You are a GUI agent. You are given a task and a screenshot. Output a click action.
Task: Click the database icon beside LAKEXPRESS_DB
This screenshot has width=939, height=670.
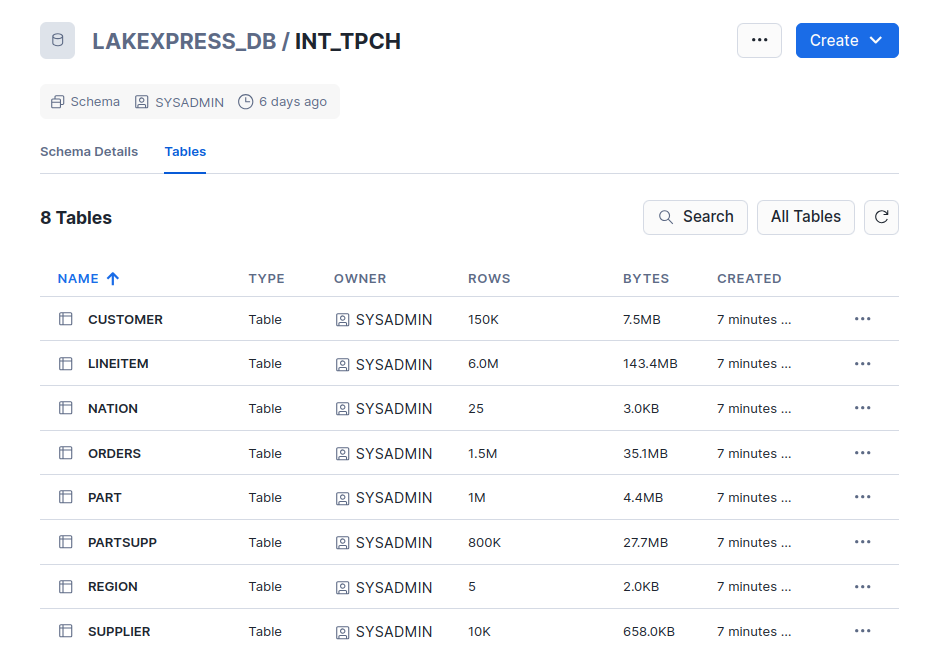[57, 41]
